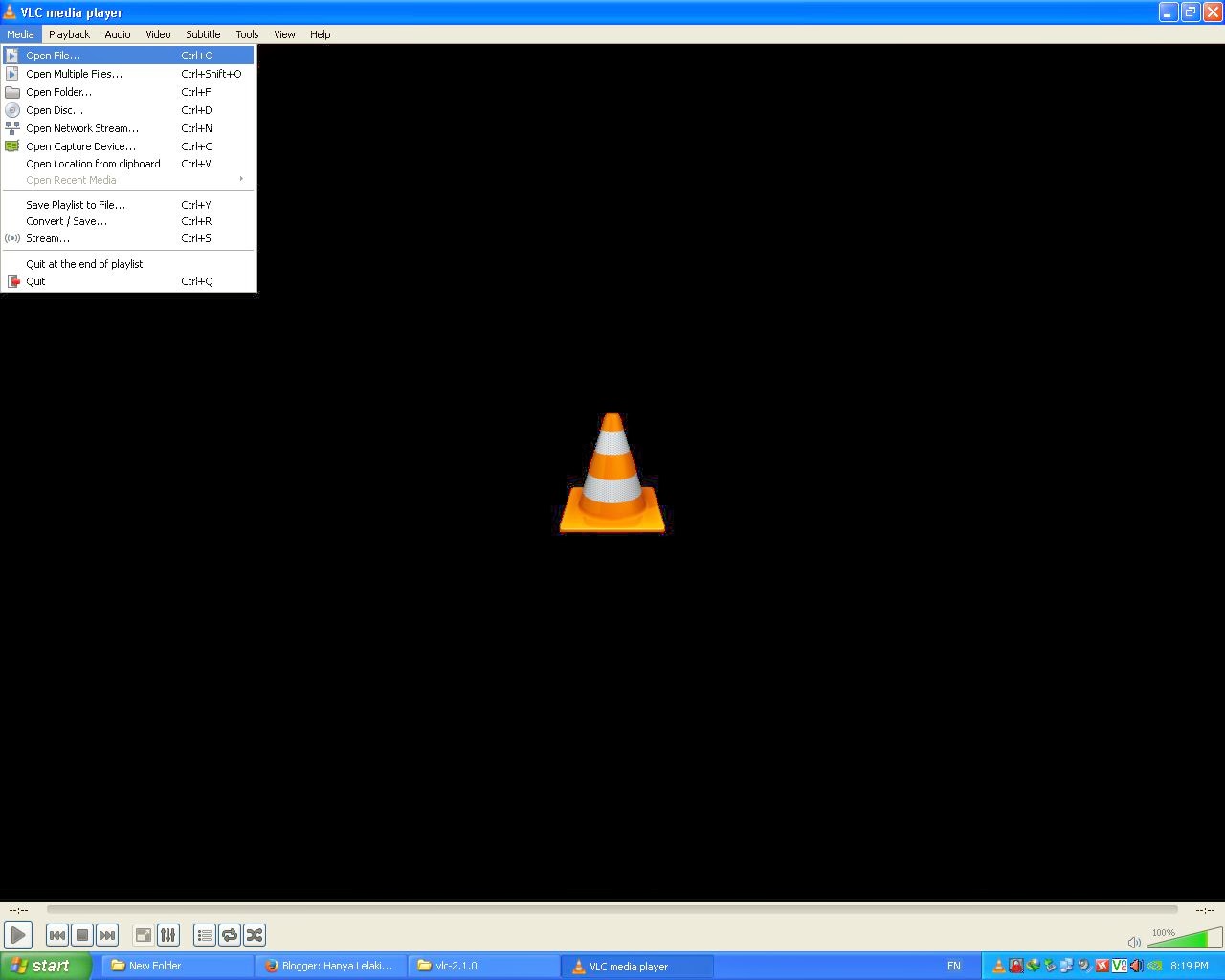Click the Stream broadcast icon
The width and height of the screenshot is (1225, 980).
point(12,238)
